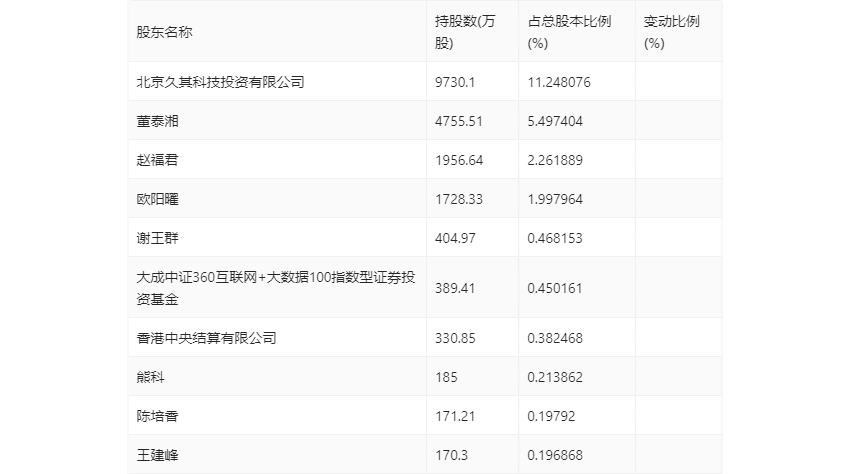The width and height of the screenshot is (850, 474).
Task: Select shareholder 熊科
Action: 150,377
